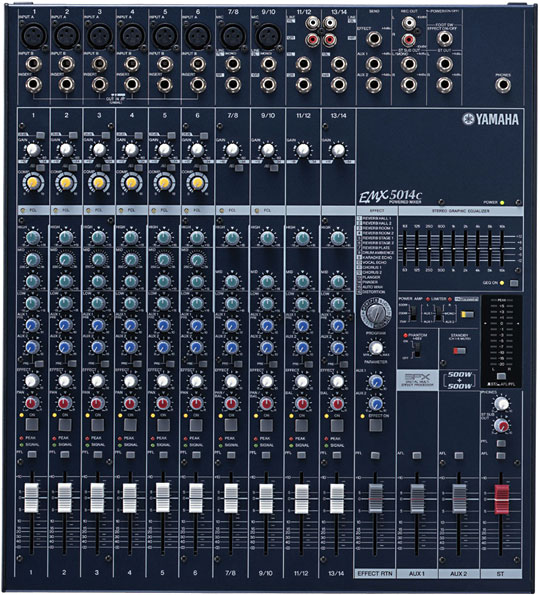540x595 pixels.
Task: Click the AUX 1 master fader
Action: click(x=417, y=499)
